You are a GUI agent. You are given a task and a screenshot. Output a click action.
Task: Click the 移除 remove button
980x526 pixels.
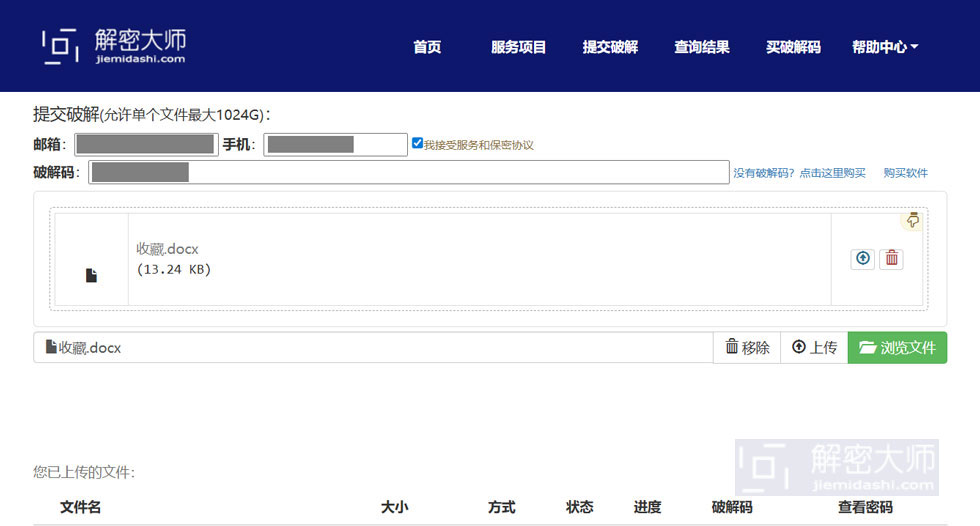pyautogui.click(x=747, y=347)
